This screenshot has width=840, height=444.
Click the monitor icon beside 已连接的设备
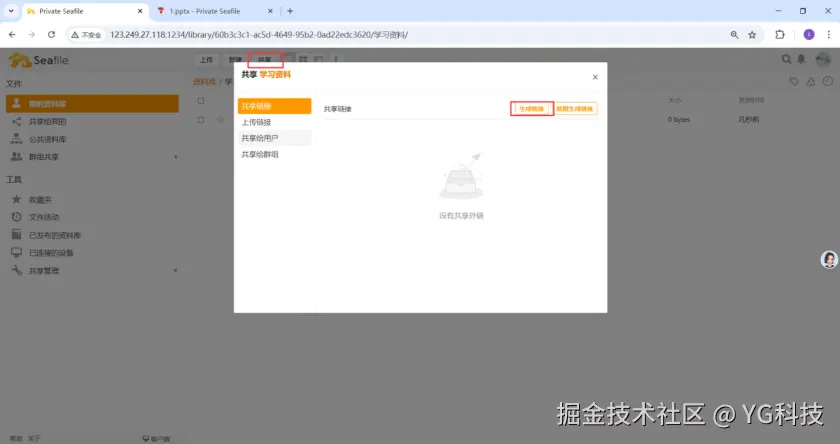pyautogui.click(x=17, y=252)
